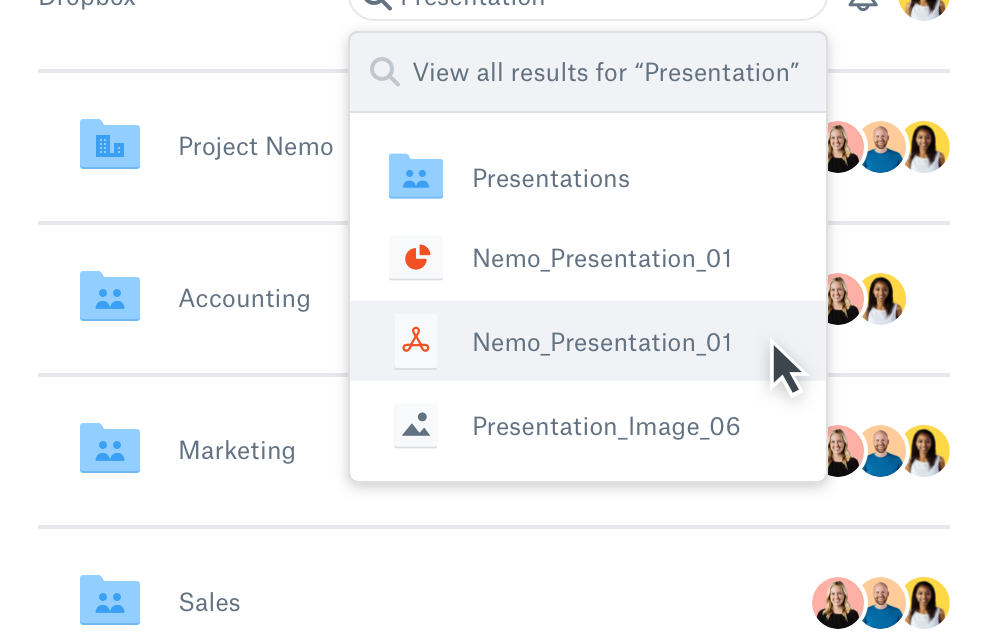View Sales' bald man member avatar
Image resolution: width=990 pixels, height=641 pixels.
(x=884, y=602)
